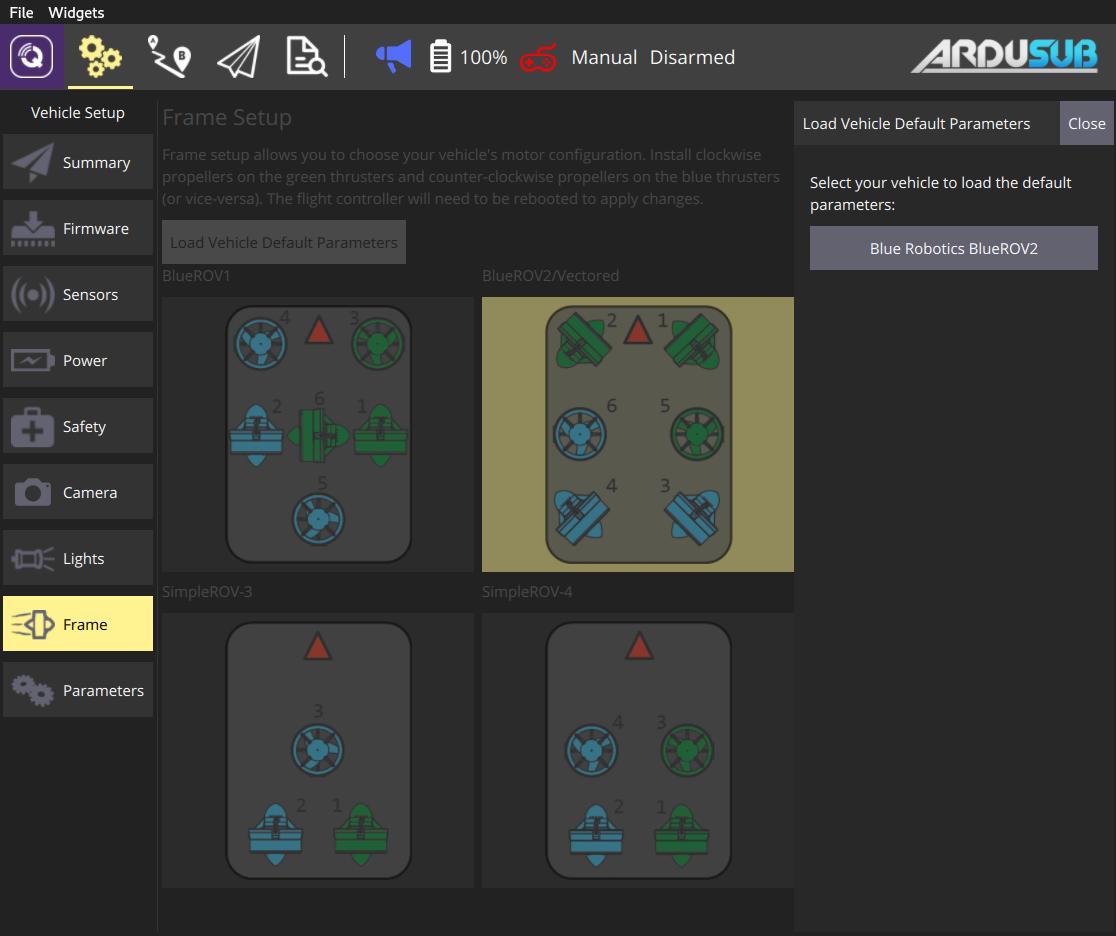
Task: Select the Sensors setup section
Action: coord(78,294)
